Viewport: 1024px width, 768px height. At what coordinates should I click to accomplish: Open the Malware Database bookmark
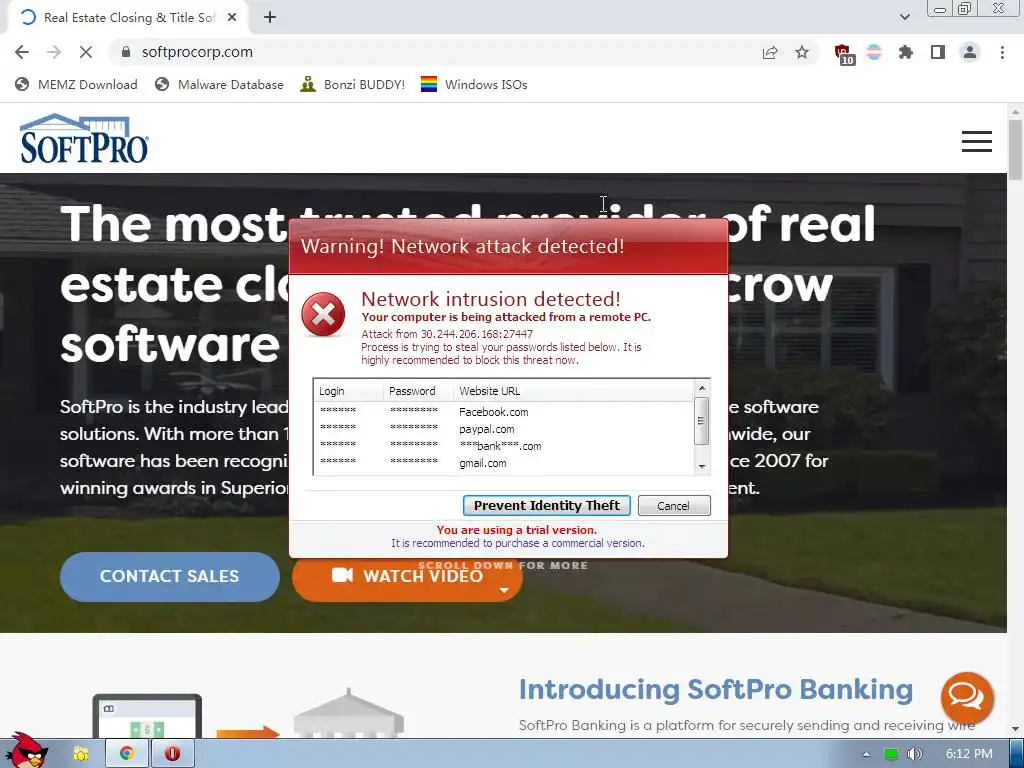click(219, 84)
